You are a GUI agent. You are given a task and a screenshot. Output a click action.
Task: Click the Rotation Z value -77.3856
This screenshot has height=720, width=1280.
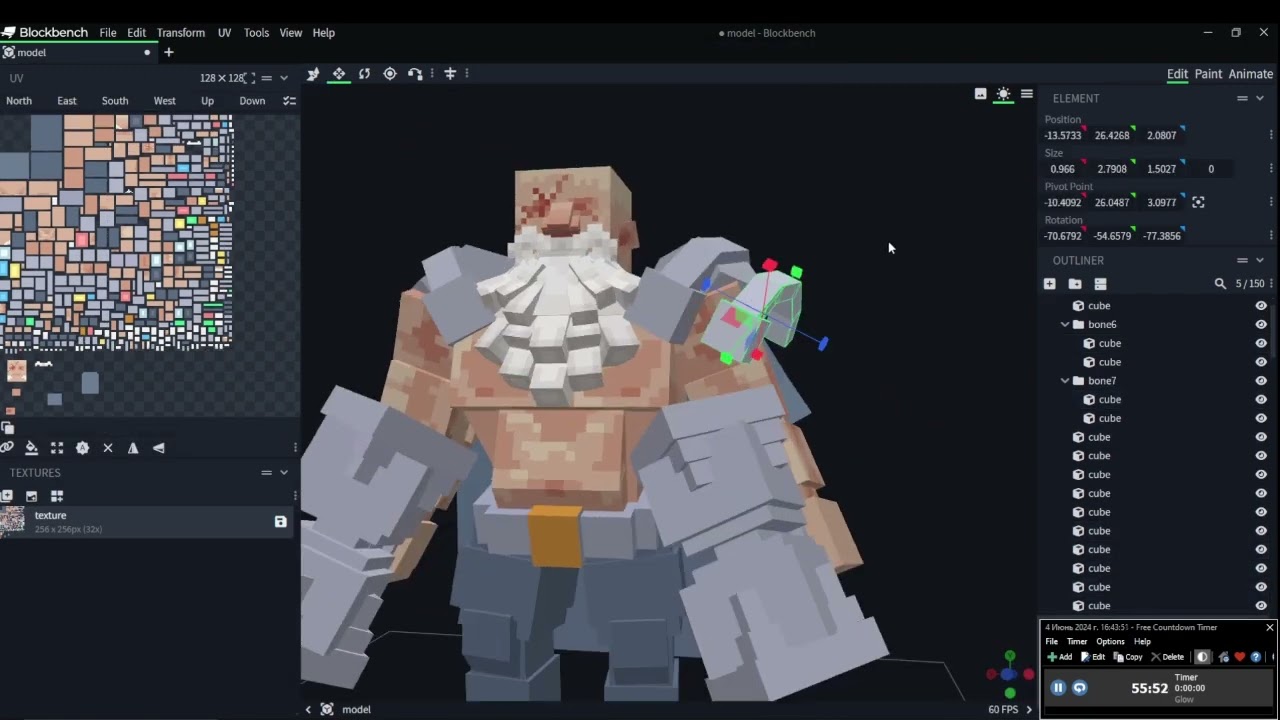coord(1164,236)
